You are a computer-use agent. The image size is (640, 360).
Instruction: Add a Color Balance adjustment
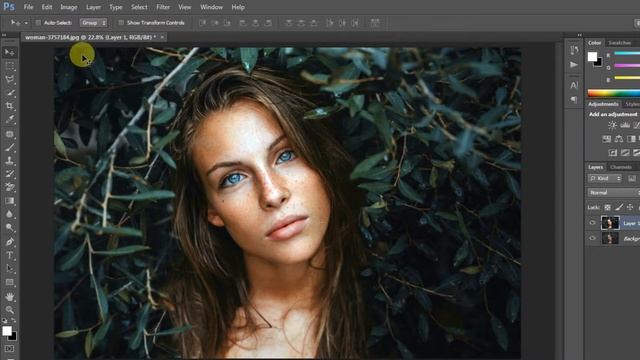[x=619, y=139]
